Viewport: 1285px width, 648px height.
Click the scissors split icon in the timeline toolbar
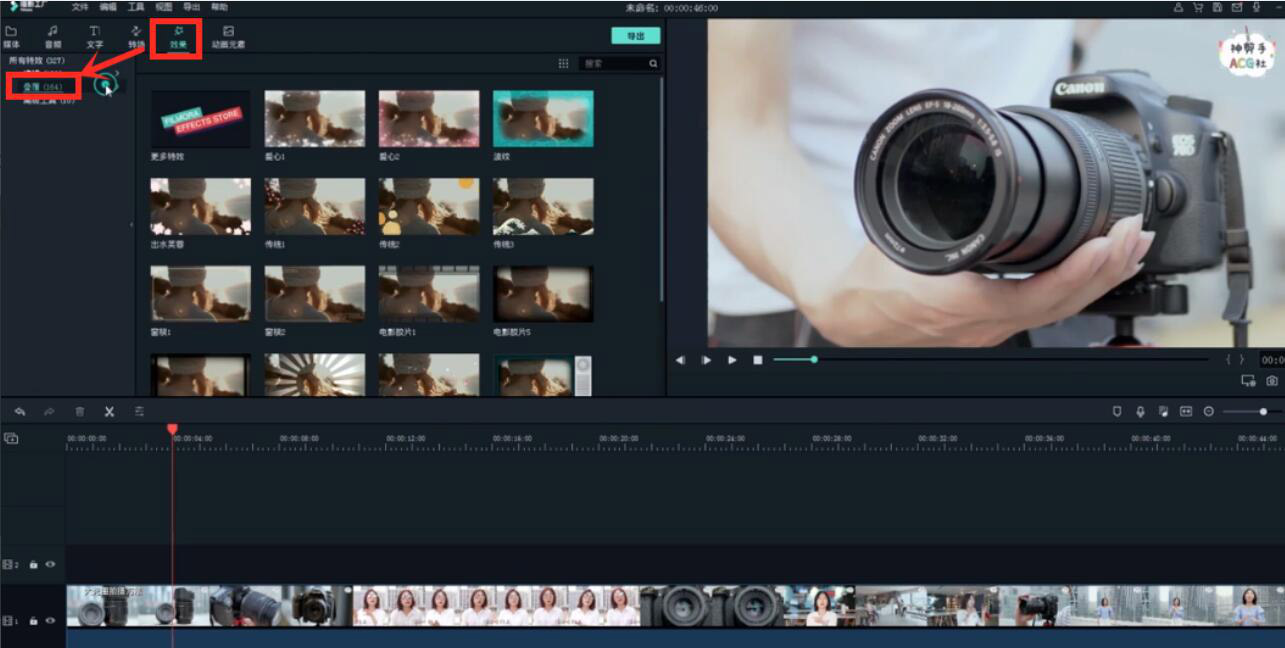tap(109, 412)
